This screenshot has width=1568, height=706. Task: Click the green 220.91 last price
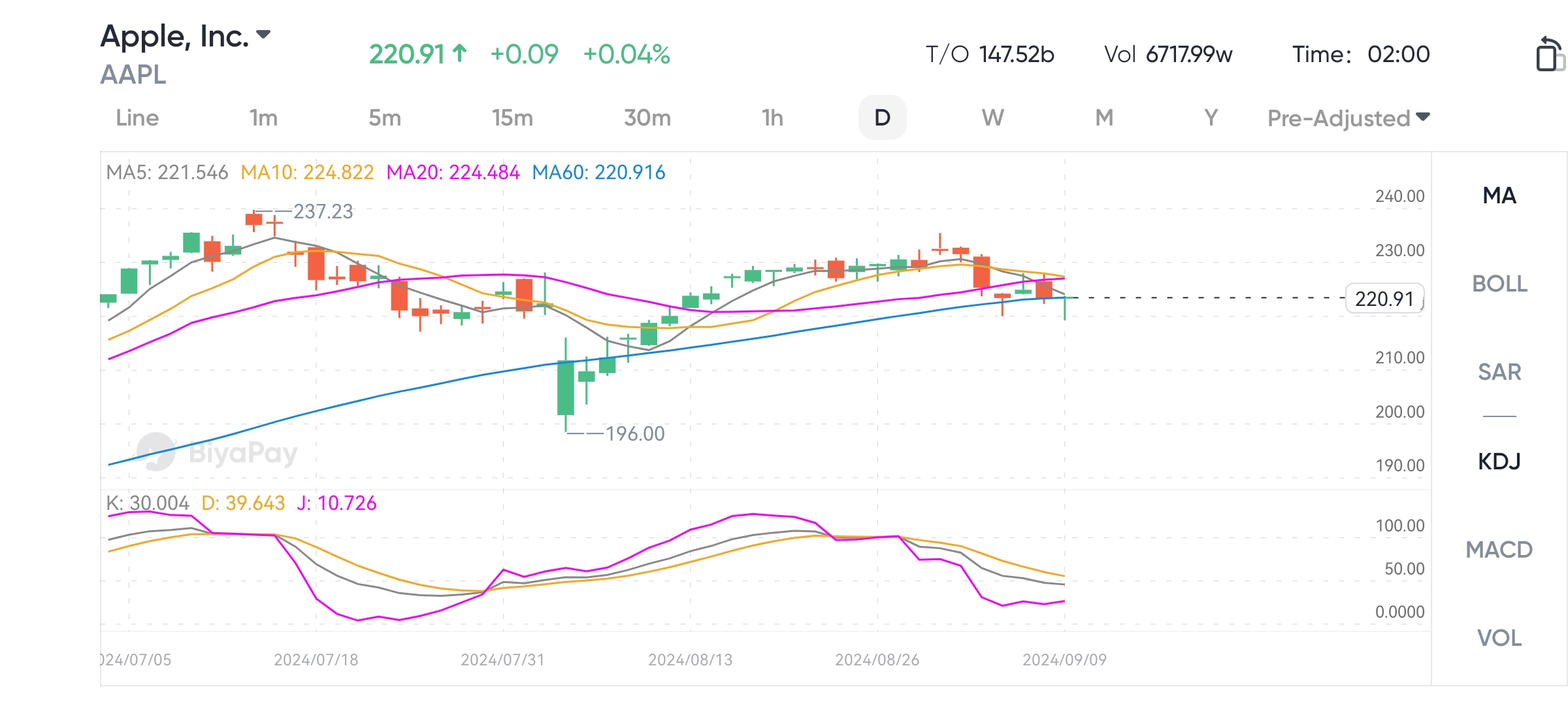coord(418,54)
